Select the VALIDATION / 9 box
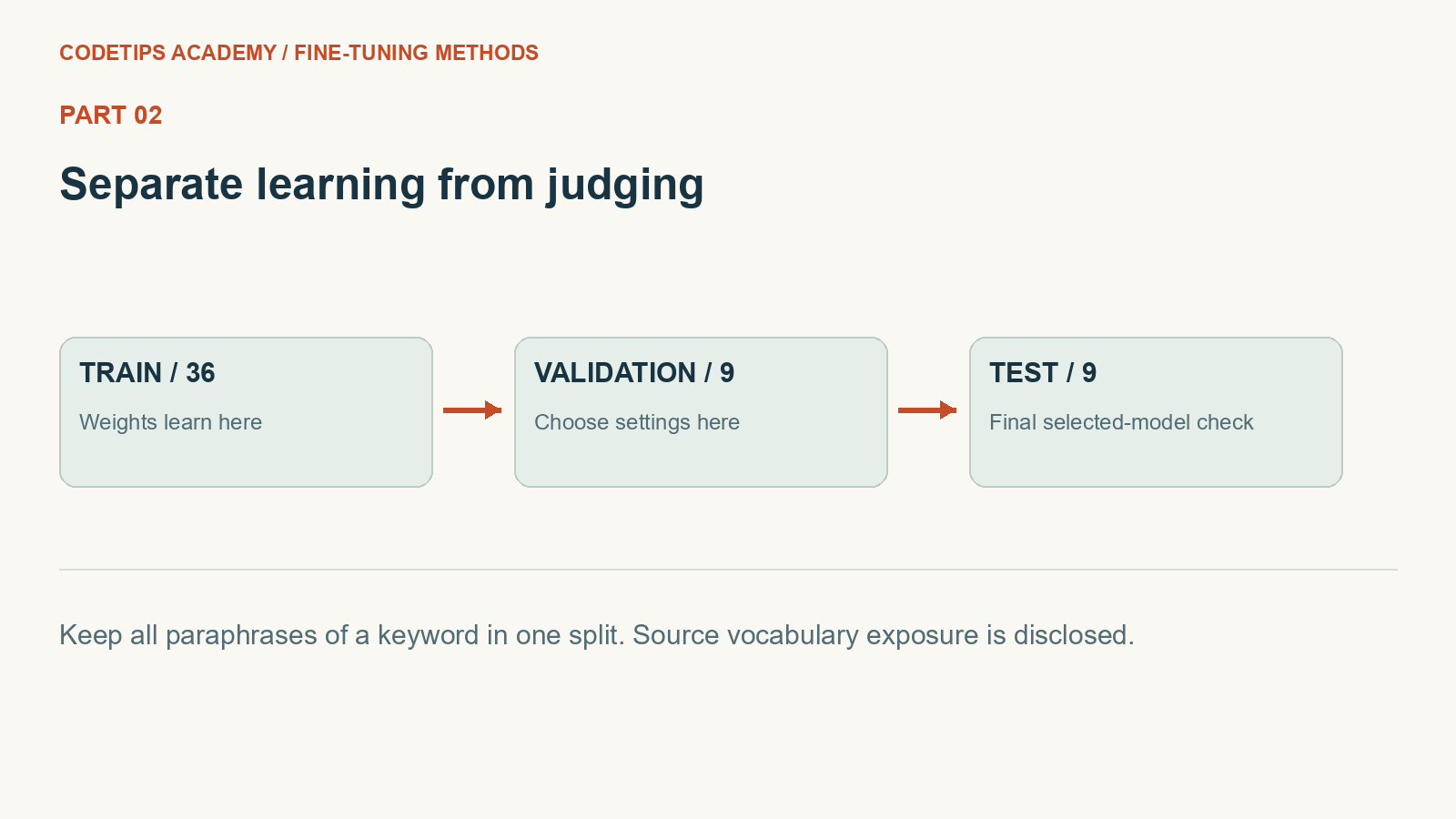1456x819 pixels. pyautogui.click(x=701, y=412)
